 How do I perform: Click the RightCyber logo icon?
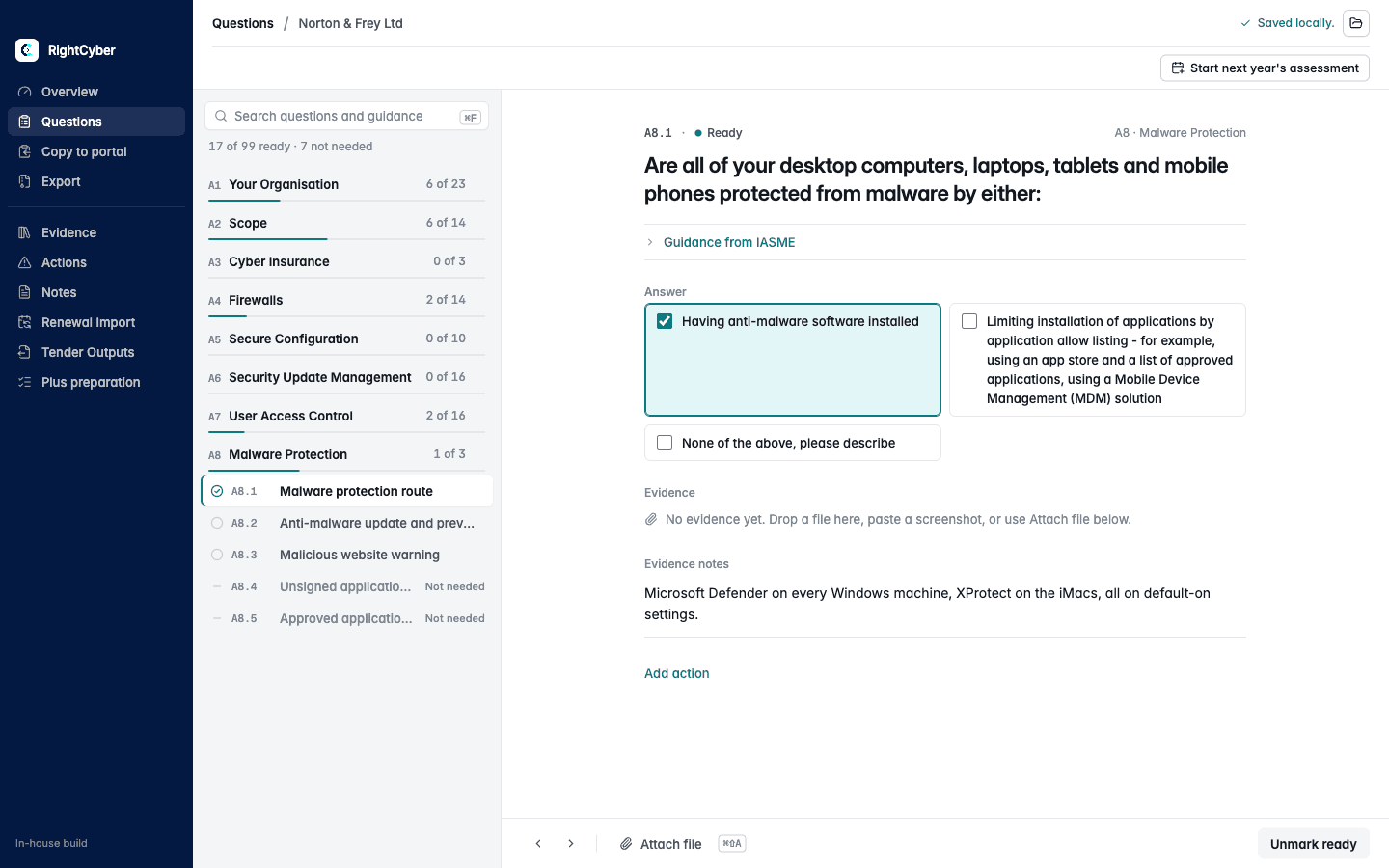point(27,50)
